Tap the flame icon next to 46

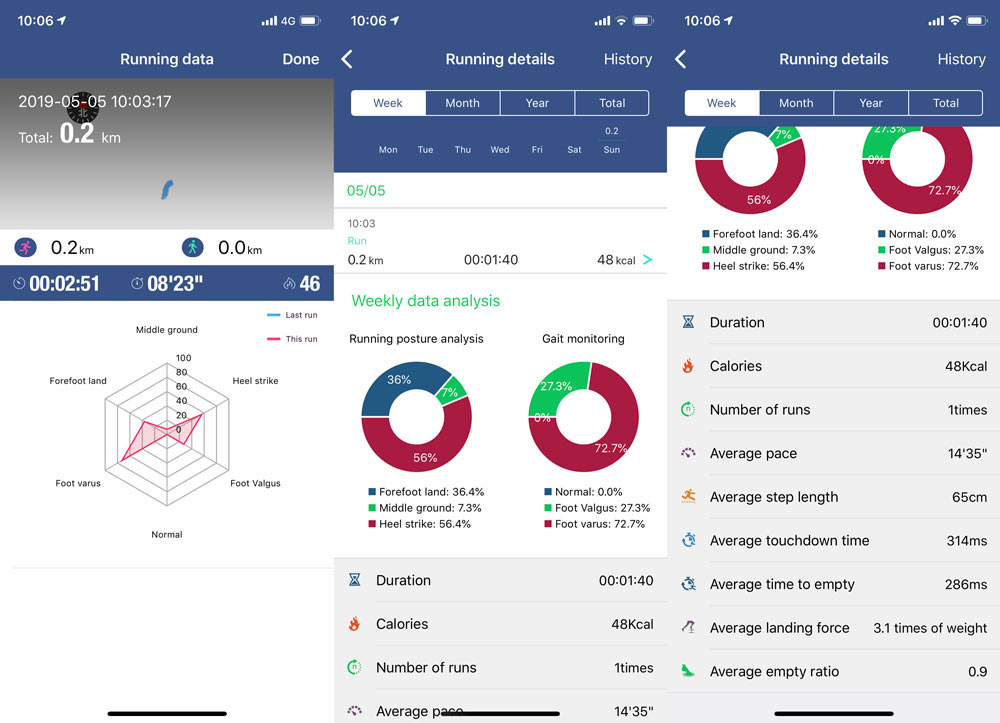click(x=290, y=283)
